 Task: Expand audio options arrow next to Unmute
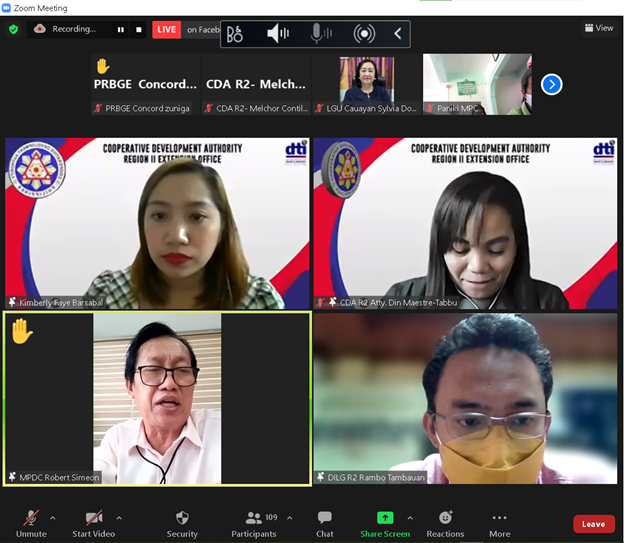click(x=53, y=518)
